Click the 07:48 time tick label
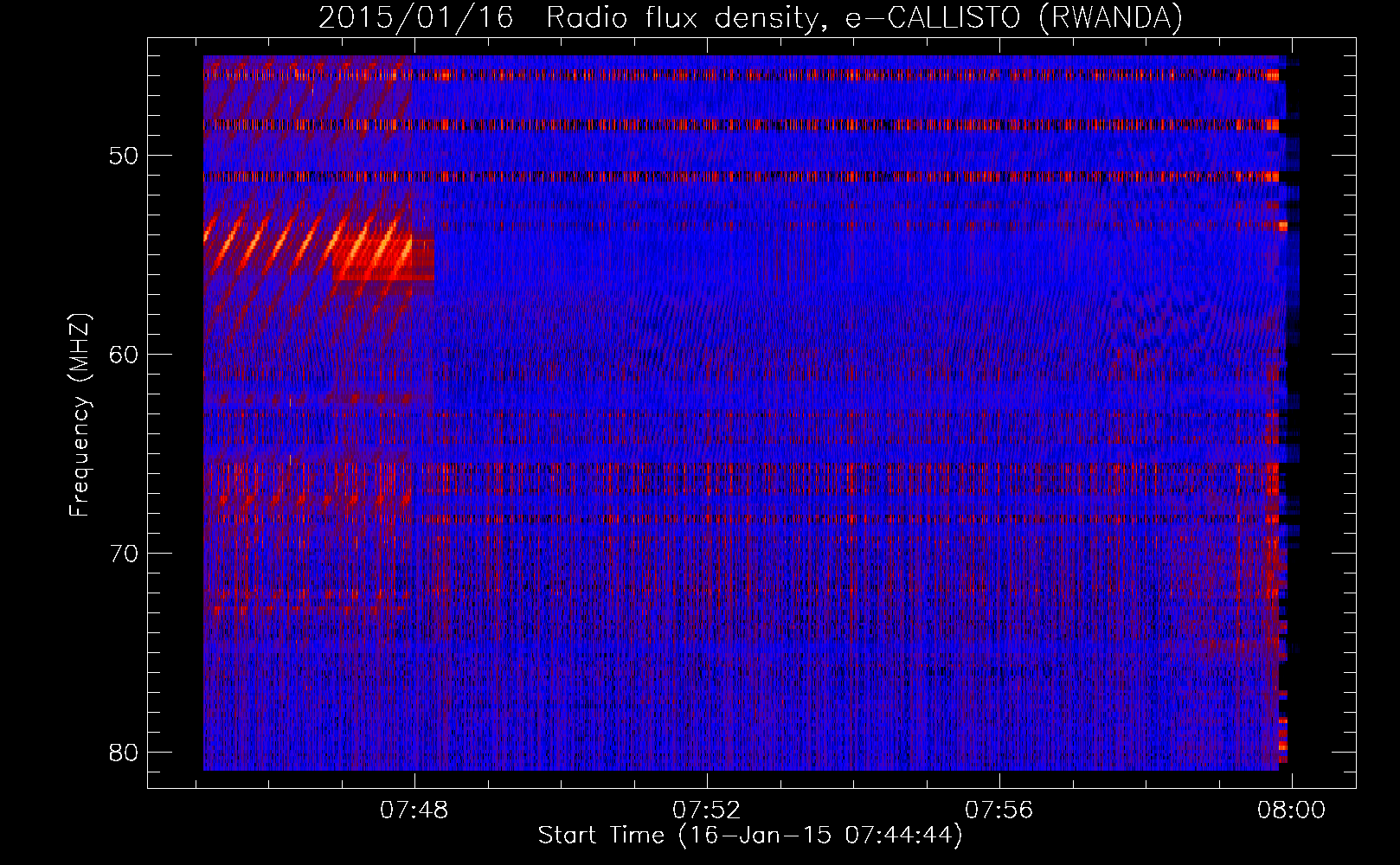The height and width of the screenshot is (865, 1400). click(414, 810)
